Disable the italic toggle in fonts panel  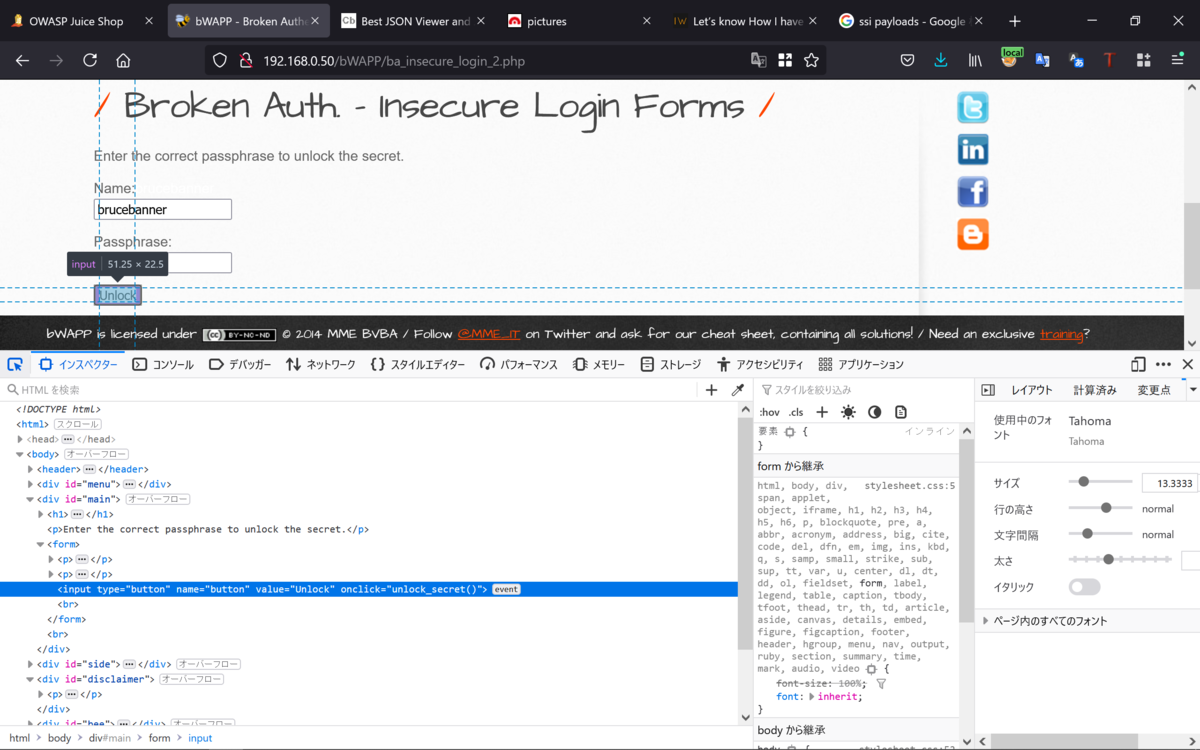(x=1084, y=587)
